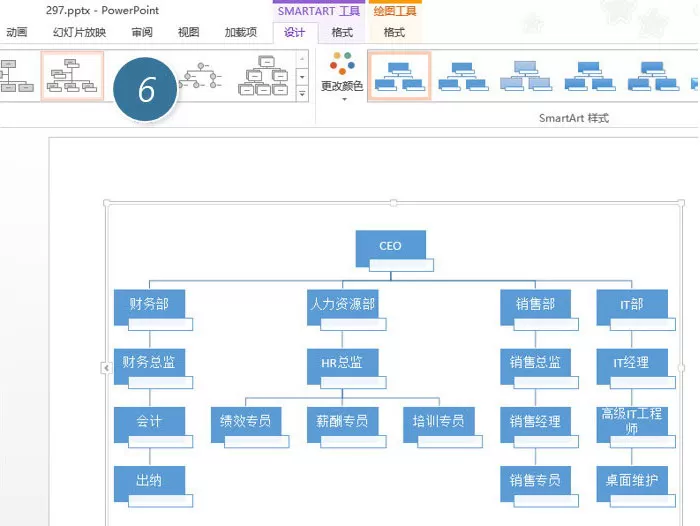Choose the second SmartArt style thumbnail
Viewport: 700px width, 526px height.
pos(463,76)
